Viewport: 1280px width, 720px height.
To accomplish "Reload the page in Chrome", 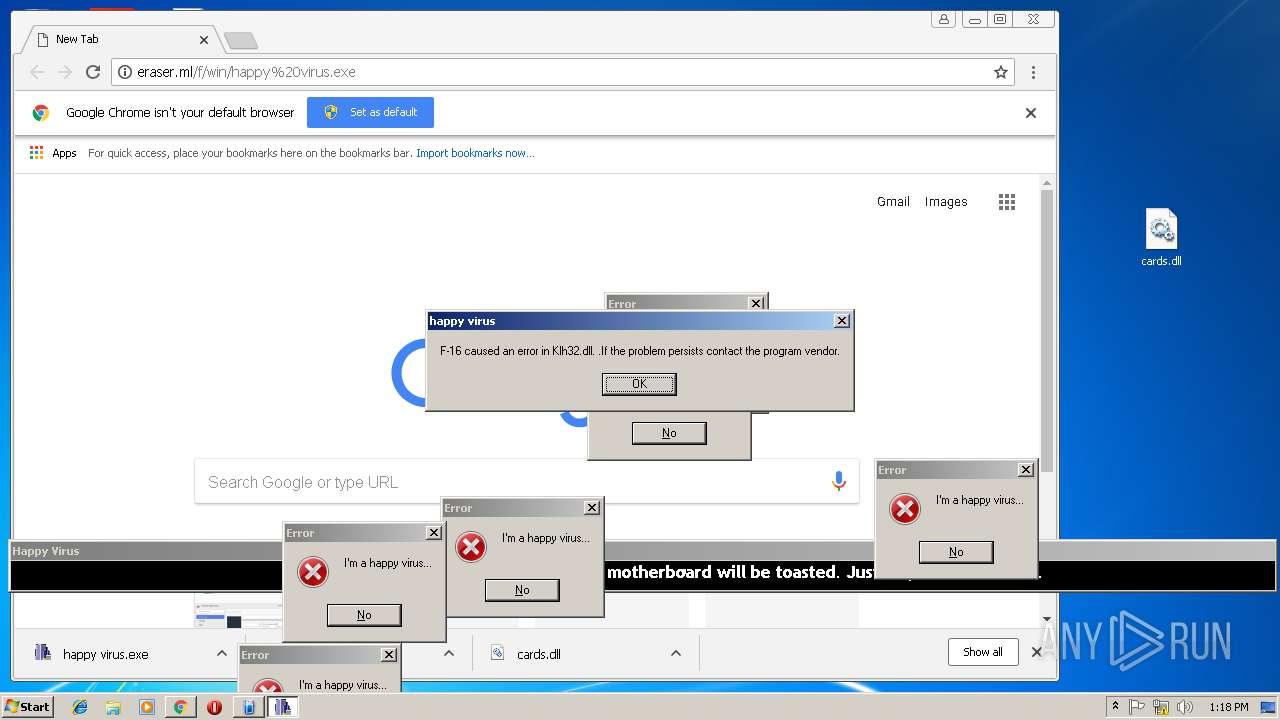I will point(93,72).
